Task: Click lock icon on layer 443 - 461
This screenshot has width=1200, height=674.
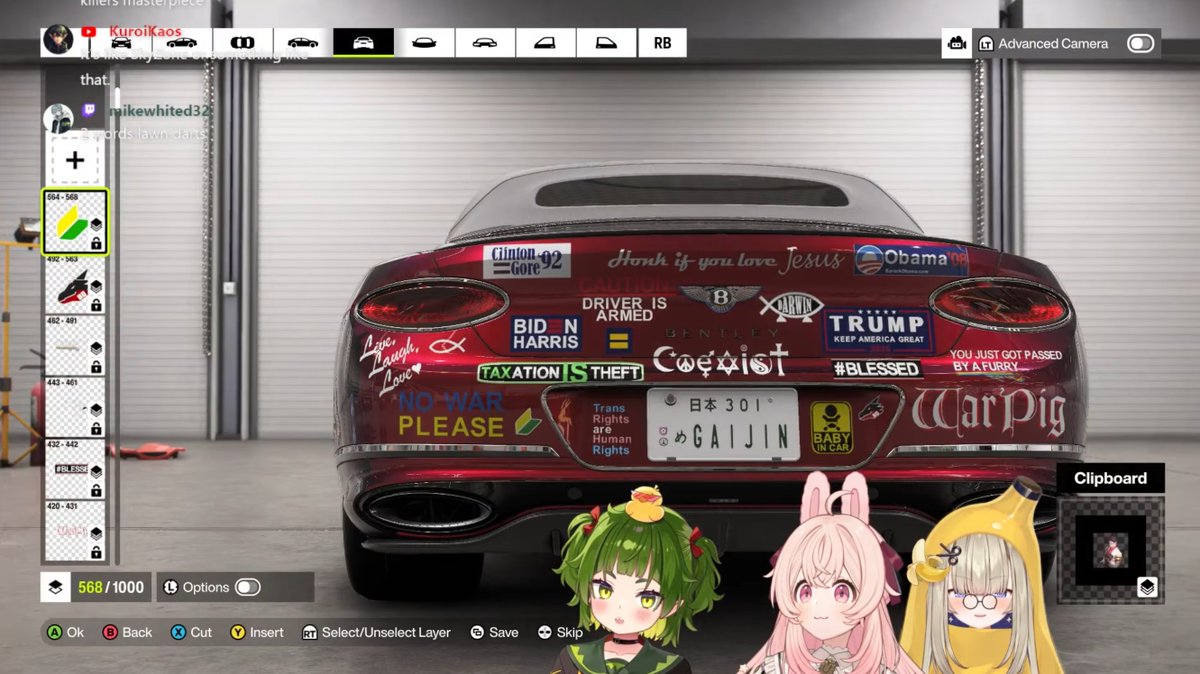Action: 96,428
